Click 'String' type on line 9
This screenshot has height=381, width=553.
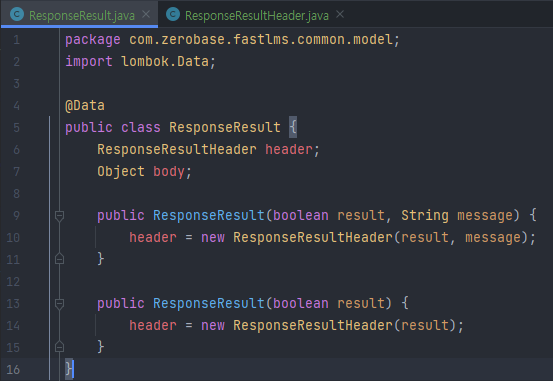(425, 215)
